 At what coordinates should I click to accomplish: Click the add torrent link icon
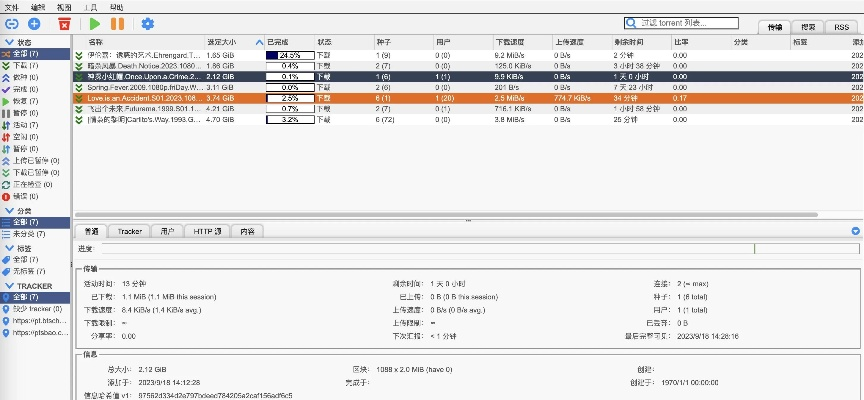12,23
